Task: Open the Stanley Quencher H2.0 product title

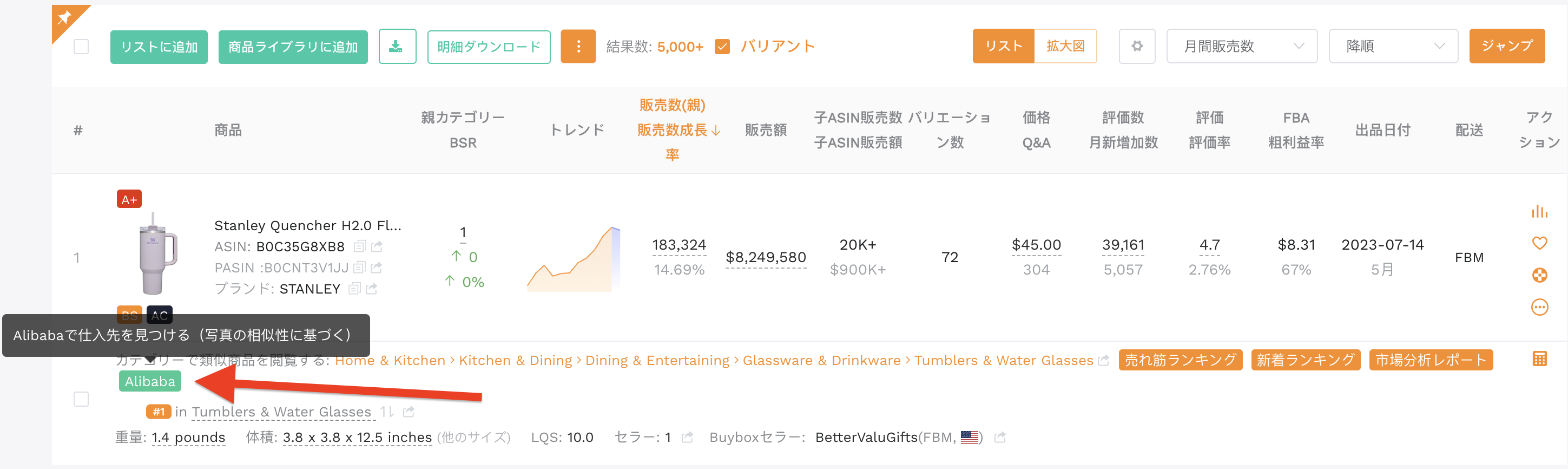Action: tap(307, 225)
